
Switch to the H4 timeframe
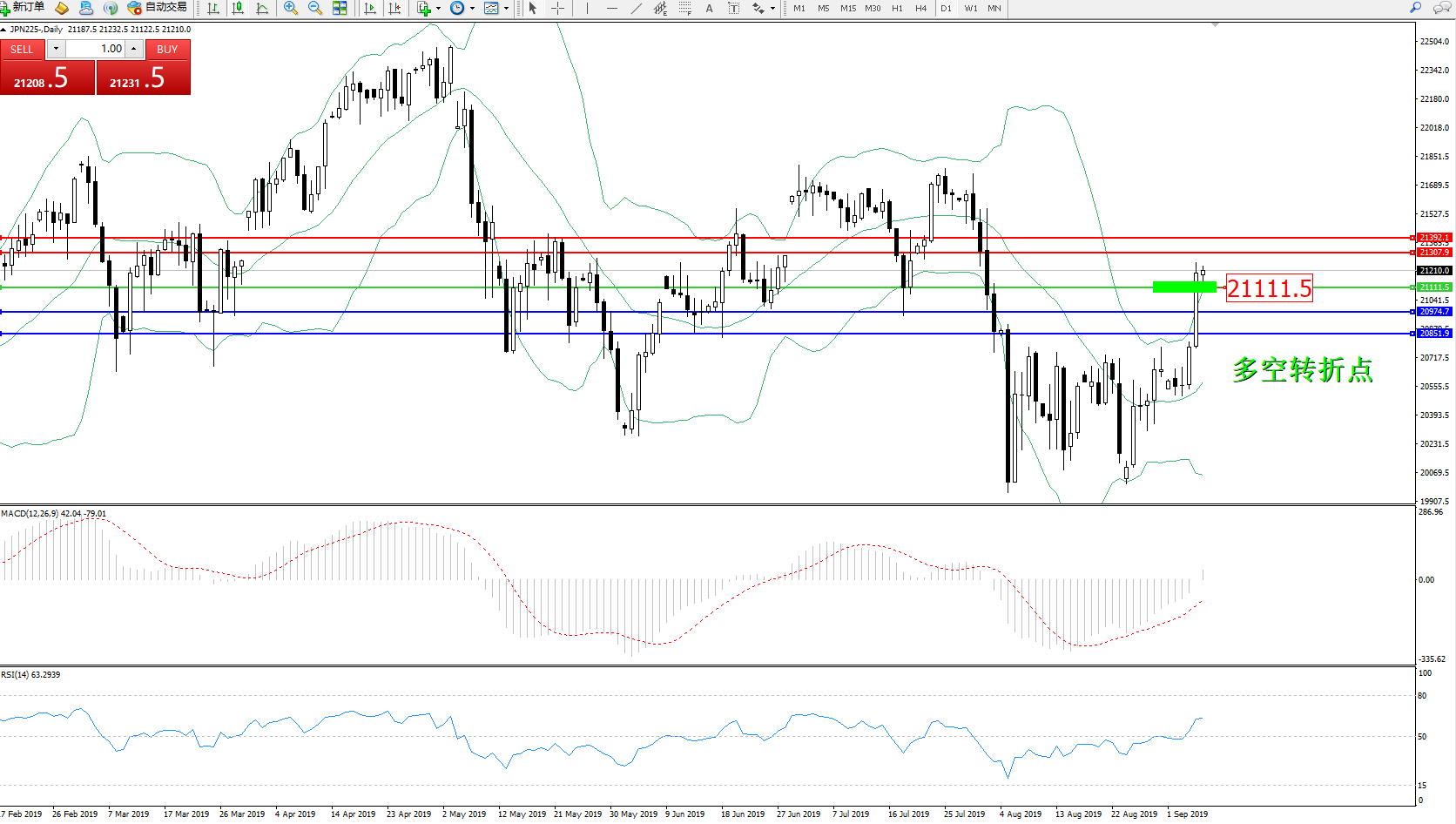[x=920, y=8]
